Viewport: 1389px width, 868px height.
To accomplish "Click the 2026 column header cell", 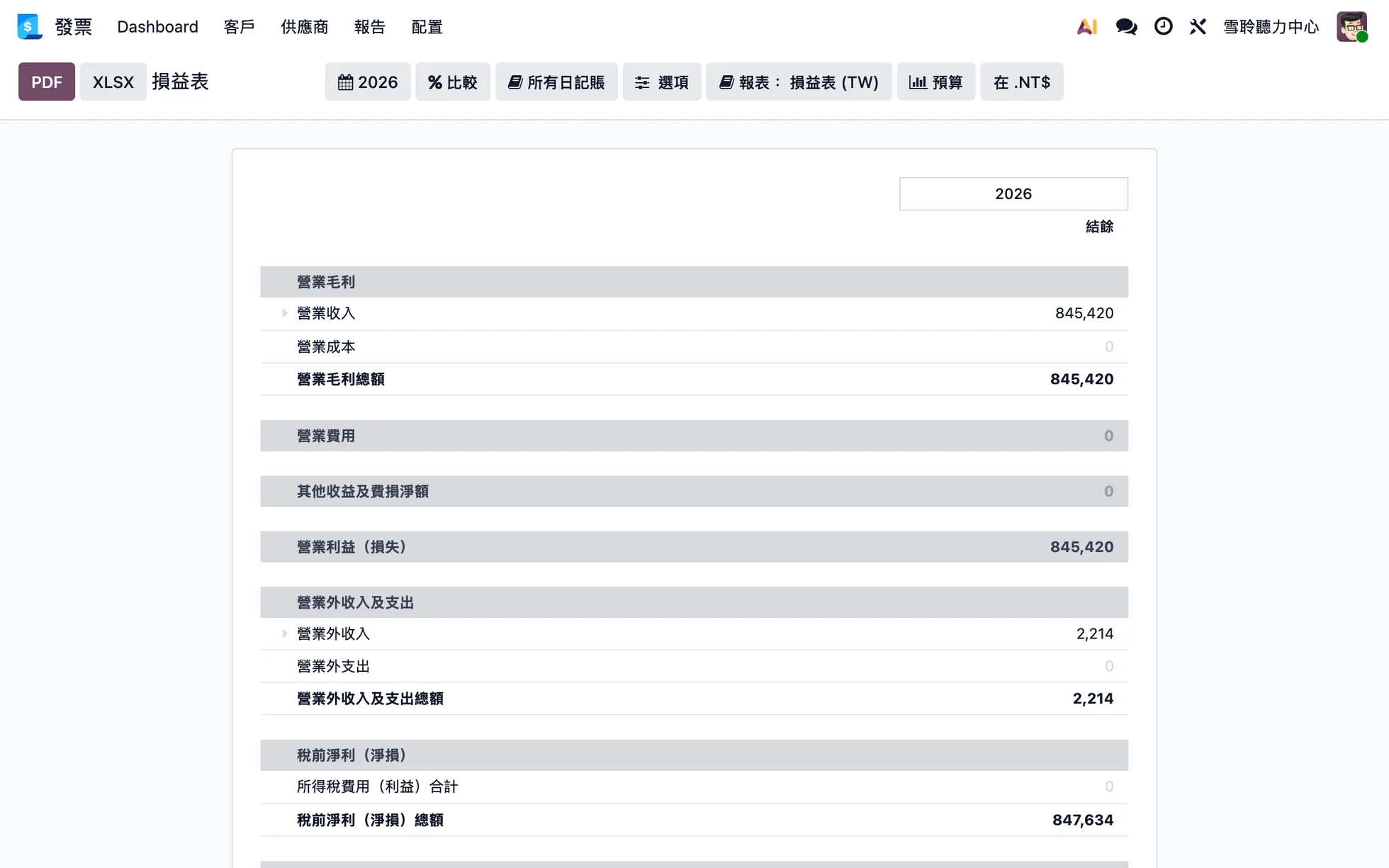I will coord(1013,194).
